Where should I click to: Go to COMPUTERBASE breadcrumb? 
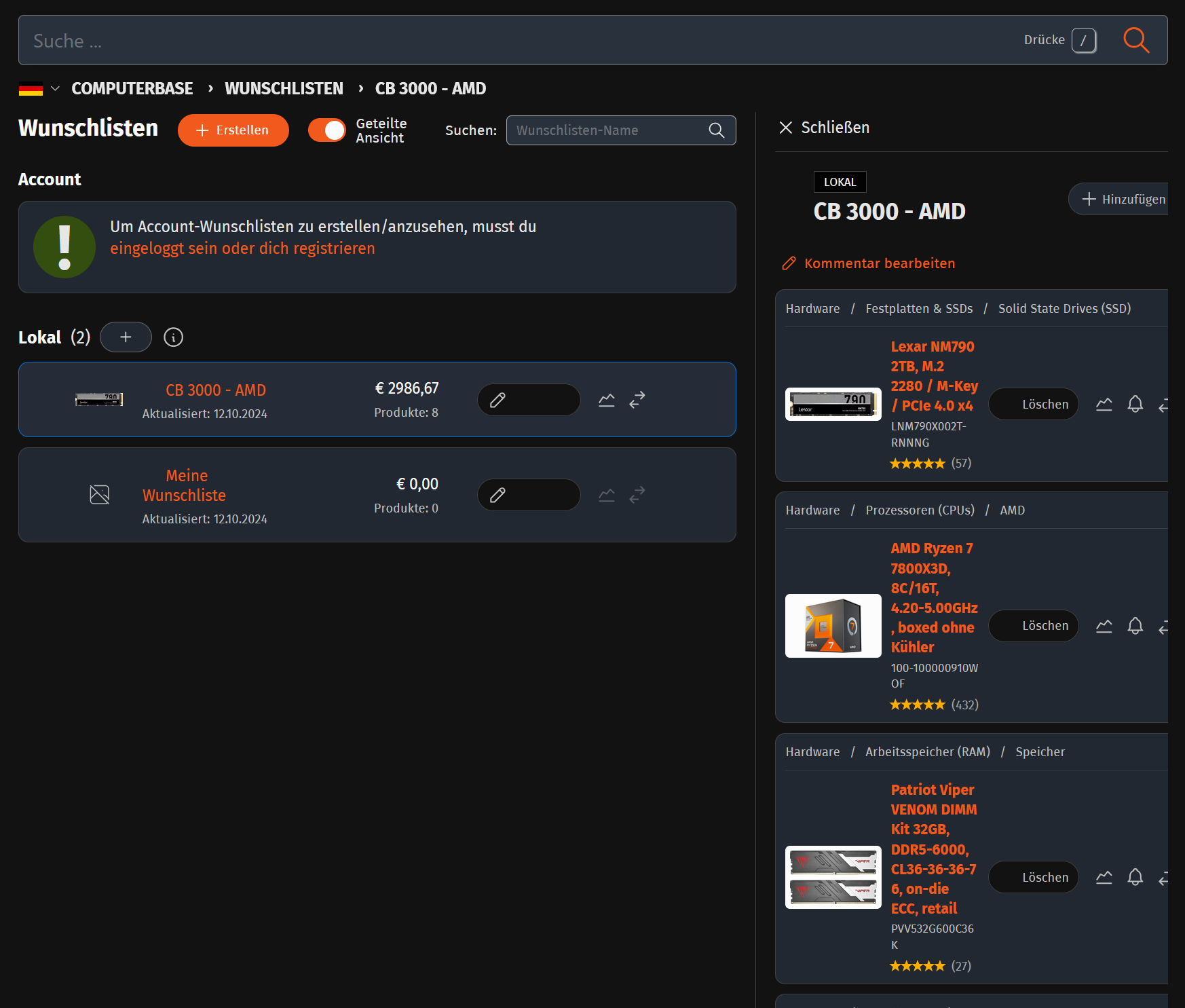click(x=132, y=88)
